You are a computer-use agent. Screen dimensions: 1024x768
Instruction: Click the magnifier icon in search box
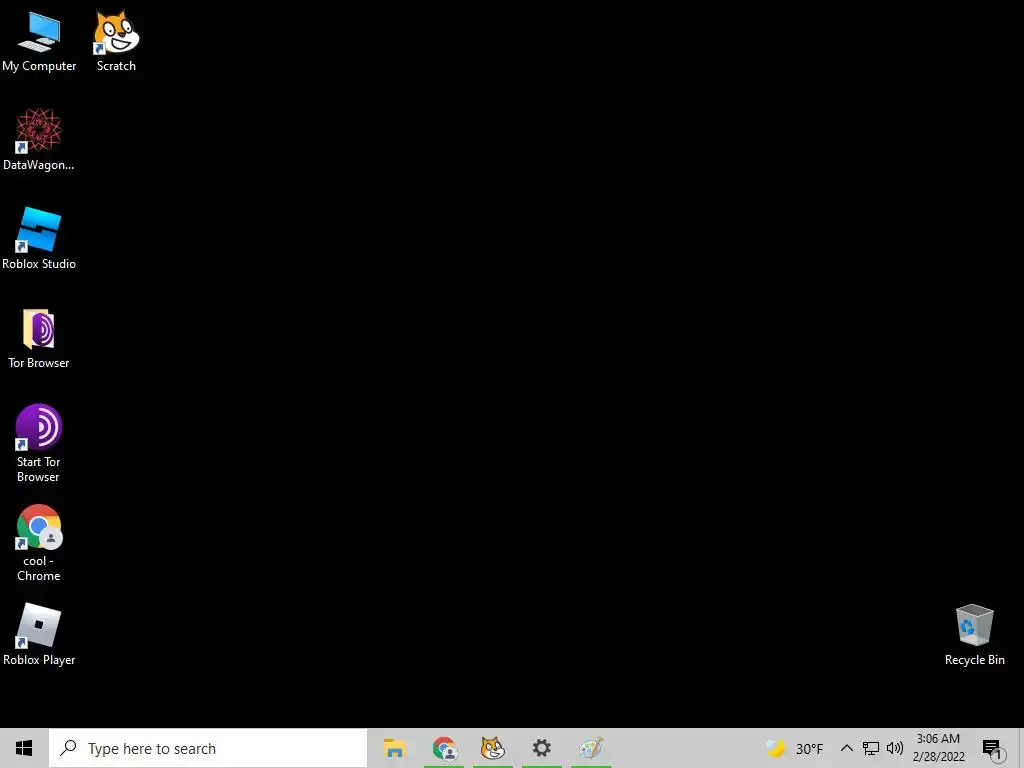point(68,748)
